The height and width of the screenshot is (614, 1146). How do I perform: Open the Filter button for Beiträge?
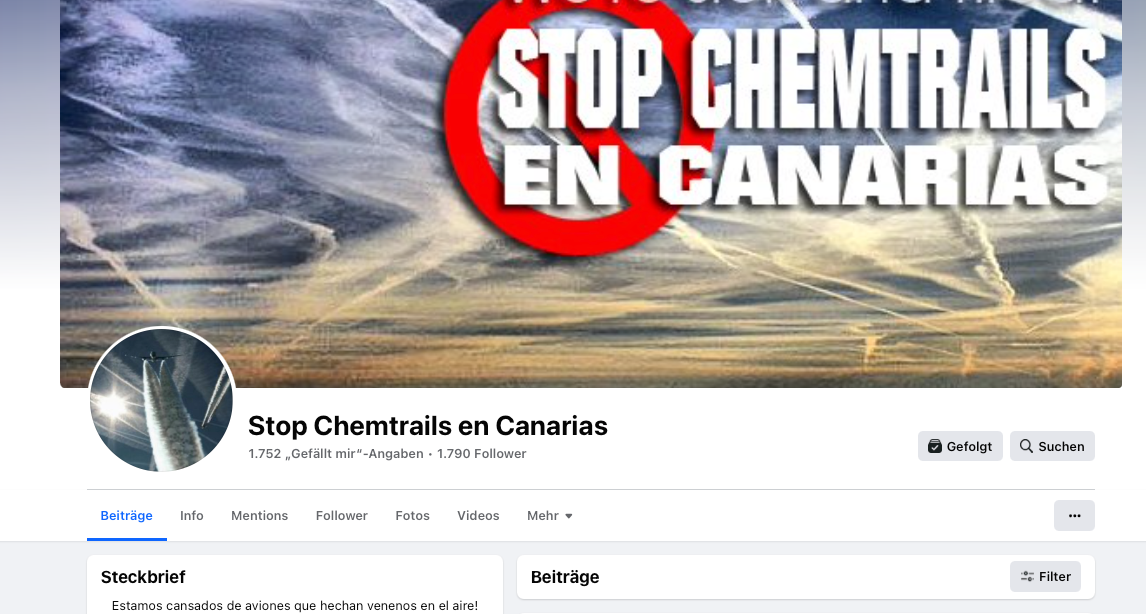click(1046, 577)
